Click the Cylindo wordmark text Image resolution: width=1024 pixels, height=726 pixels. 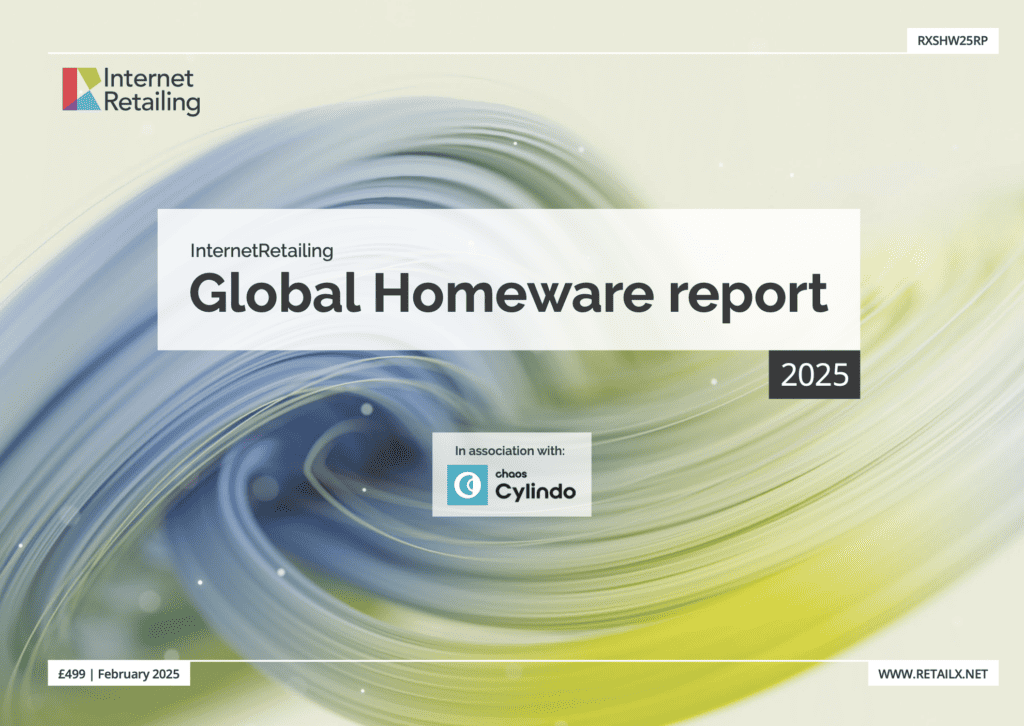coord(536,492)
